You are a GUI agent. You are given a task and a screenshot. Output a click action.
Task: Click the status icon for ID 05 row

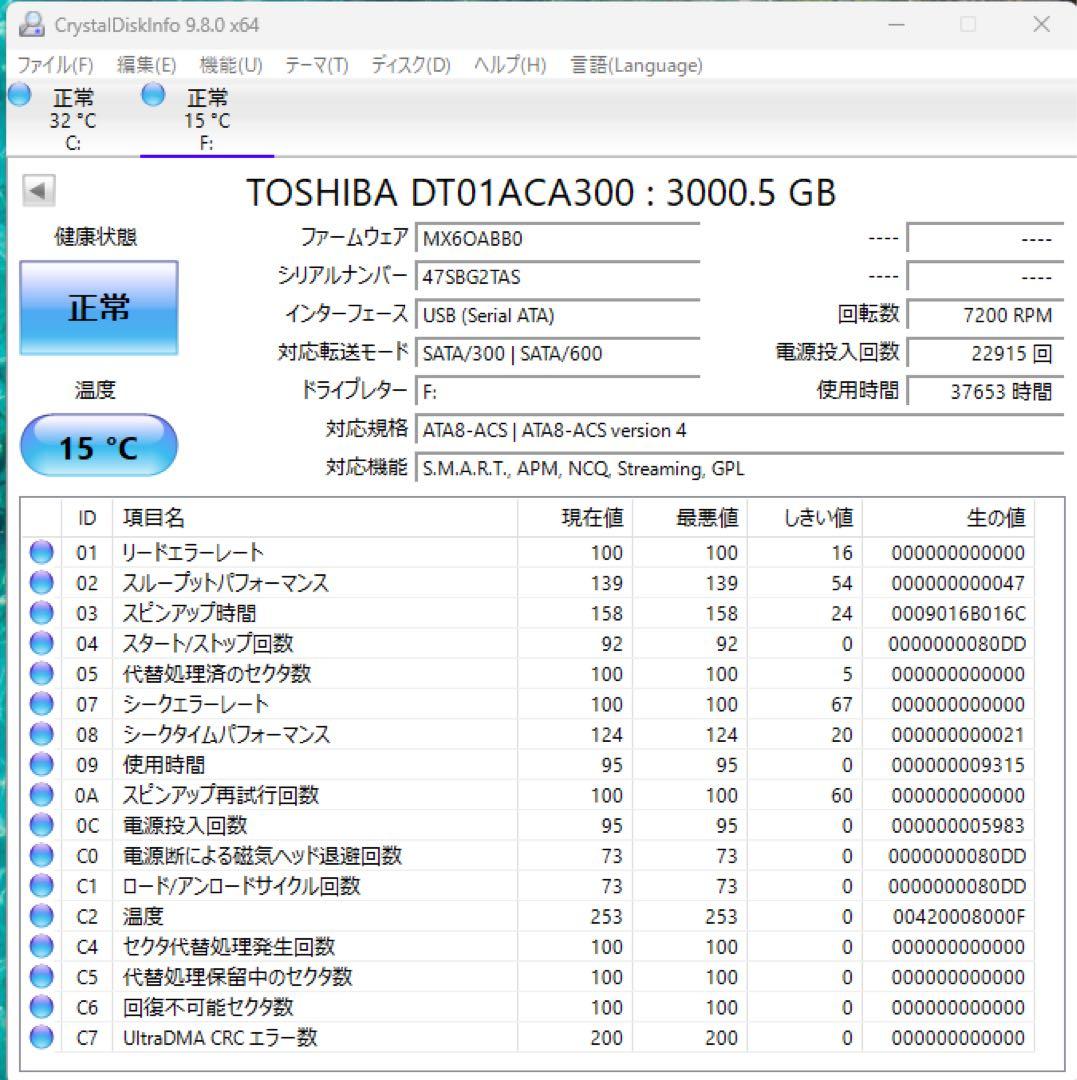click(42, 674)
